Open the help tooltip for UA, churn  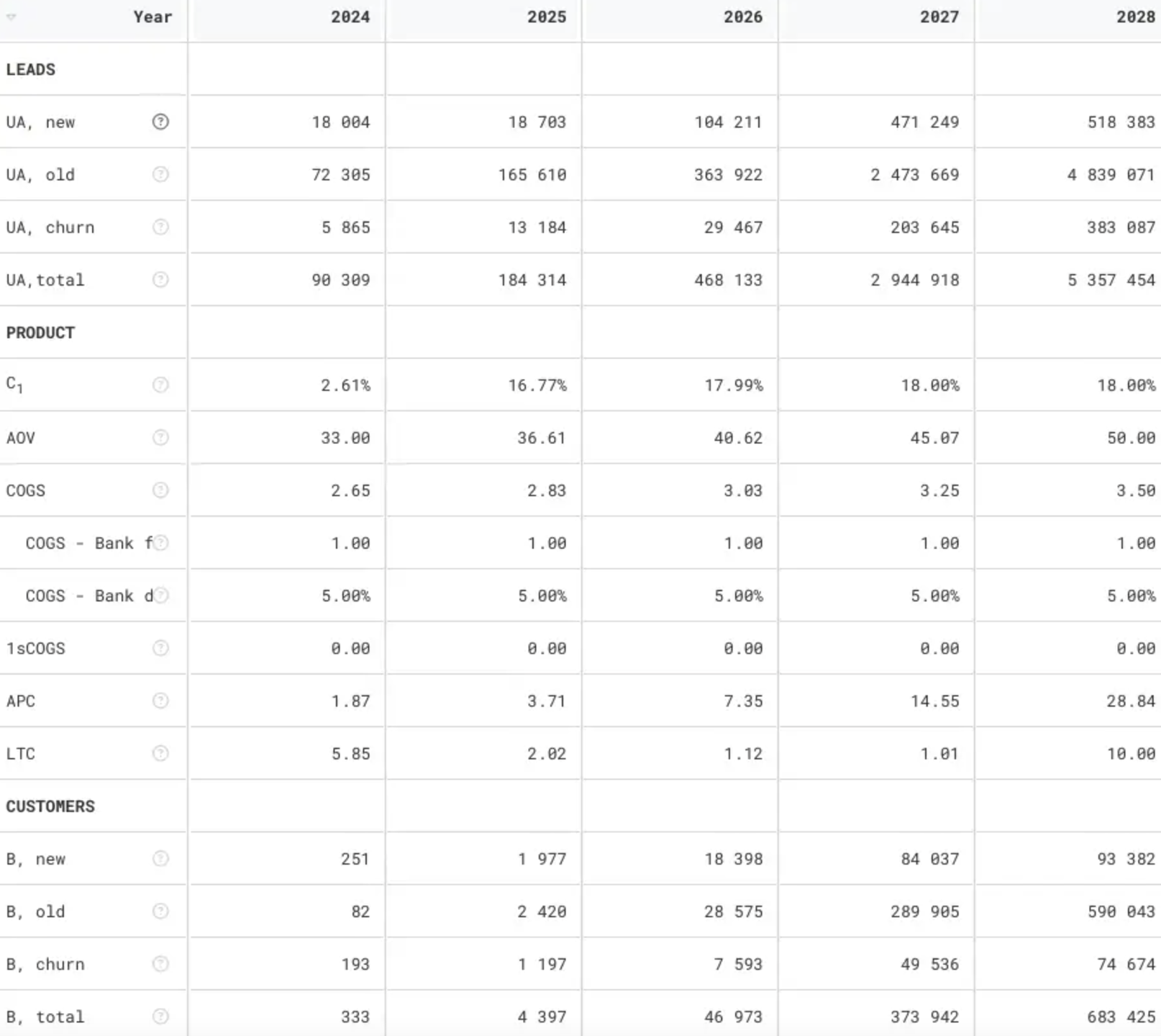[x=160, y=227]
